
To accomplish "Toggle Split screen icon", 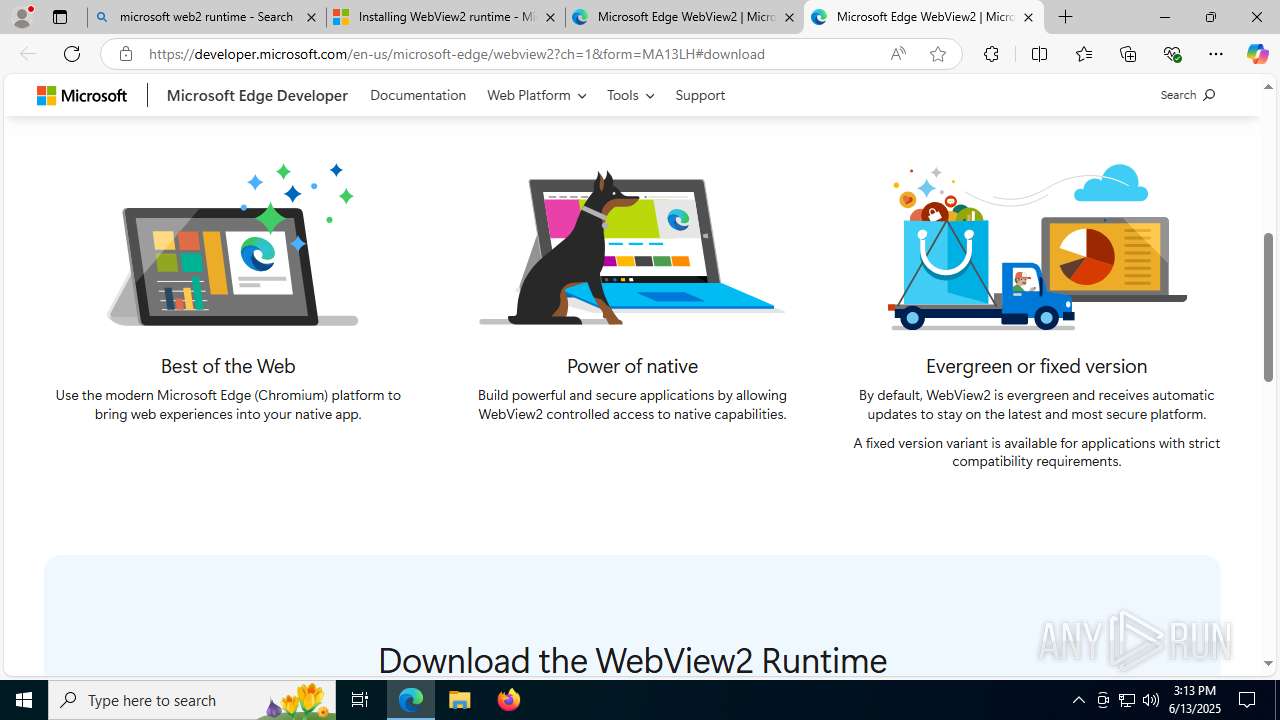I will click(x=1039, y=54).
